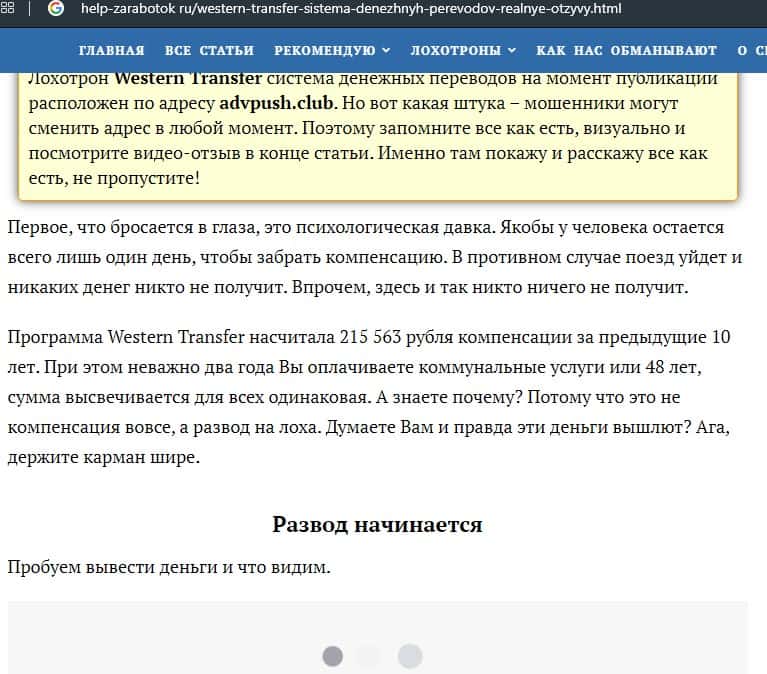Image resolution: width=767 pixels, height=674 pixels.
Task: Click bold Western Transfer text in yellow box
Action: pos(188,78)
